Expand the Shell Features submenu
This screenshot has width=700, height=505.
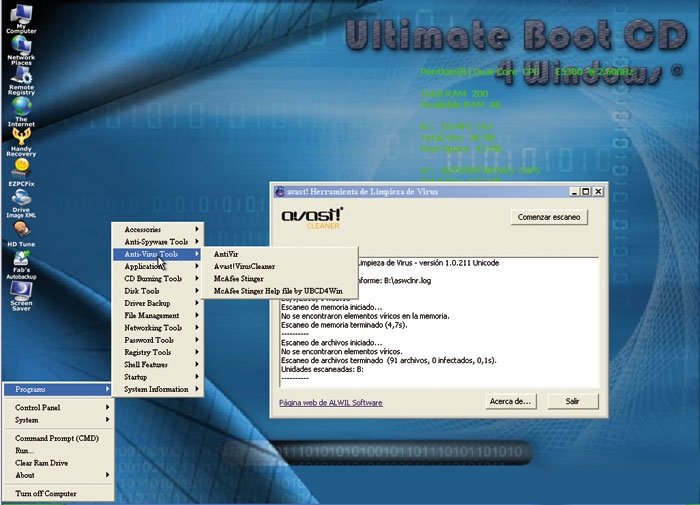coord(158,364)
